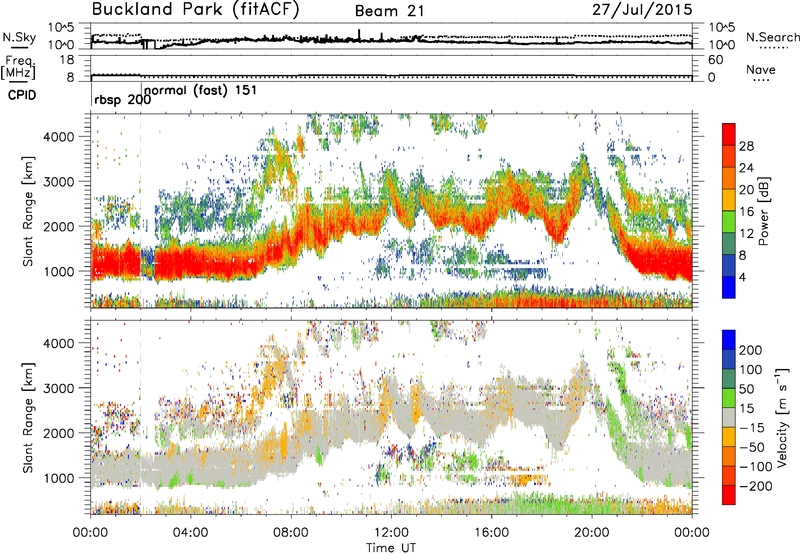This screenshot has height=554, width=800.
Task: Click the "Freq. [MHz]" label
Action: [x=18, y=66]
